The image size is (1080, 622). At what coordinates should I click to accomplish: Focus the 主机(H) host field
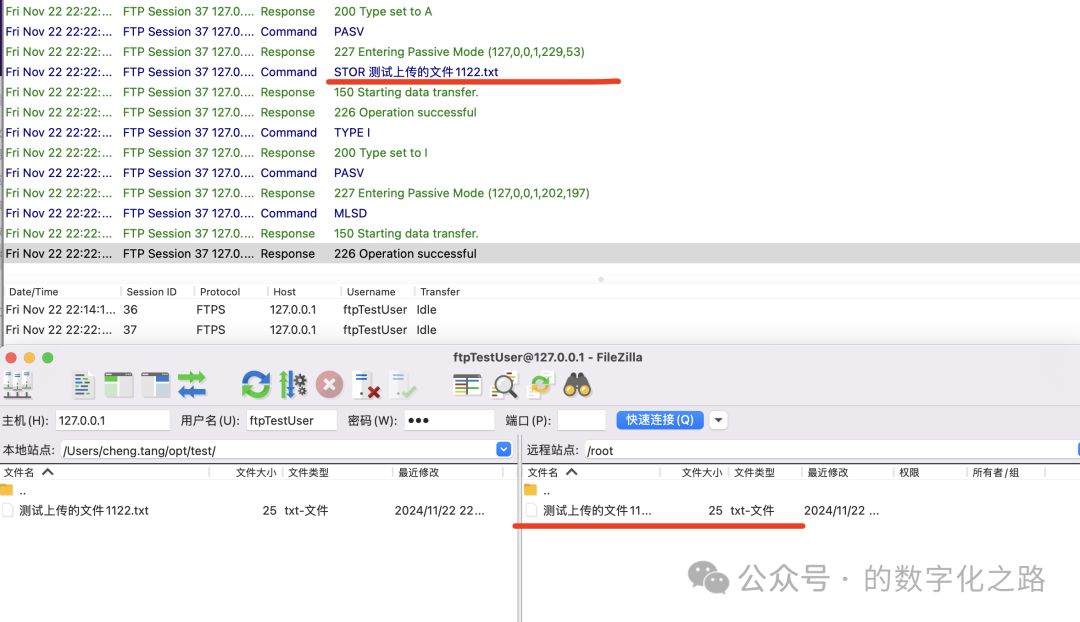pyautogui.click(x=112, y=420)
